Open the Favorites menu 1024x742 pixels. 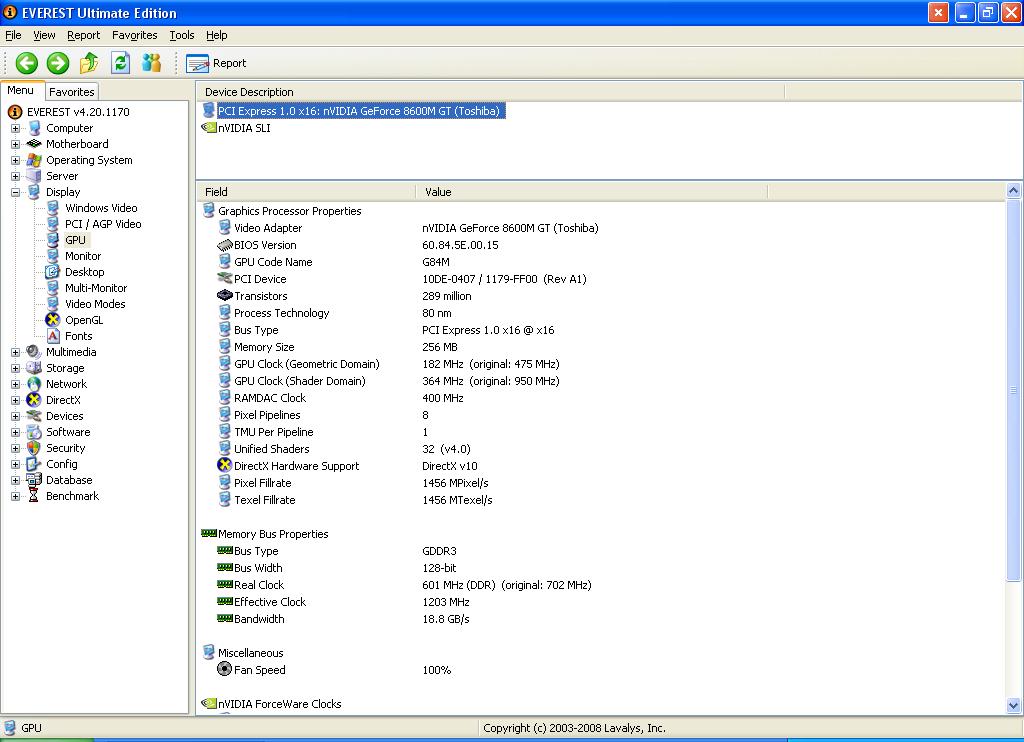[135, 35]
